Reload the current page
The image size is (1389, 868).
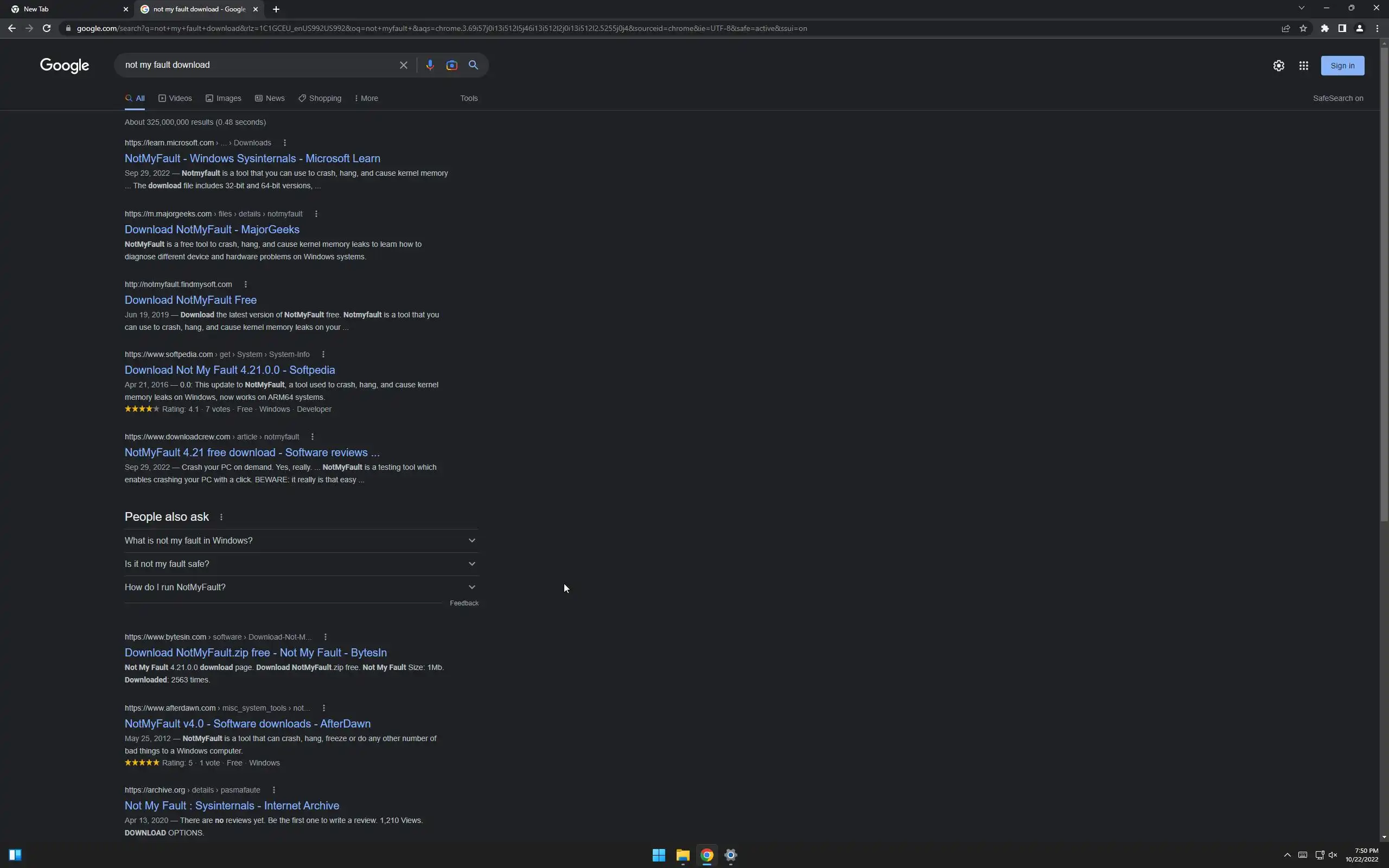pos(47,28)
